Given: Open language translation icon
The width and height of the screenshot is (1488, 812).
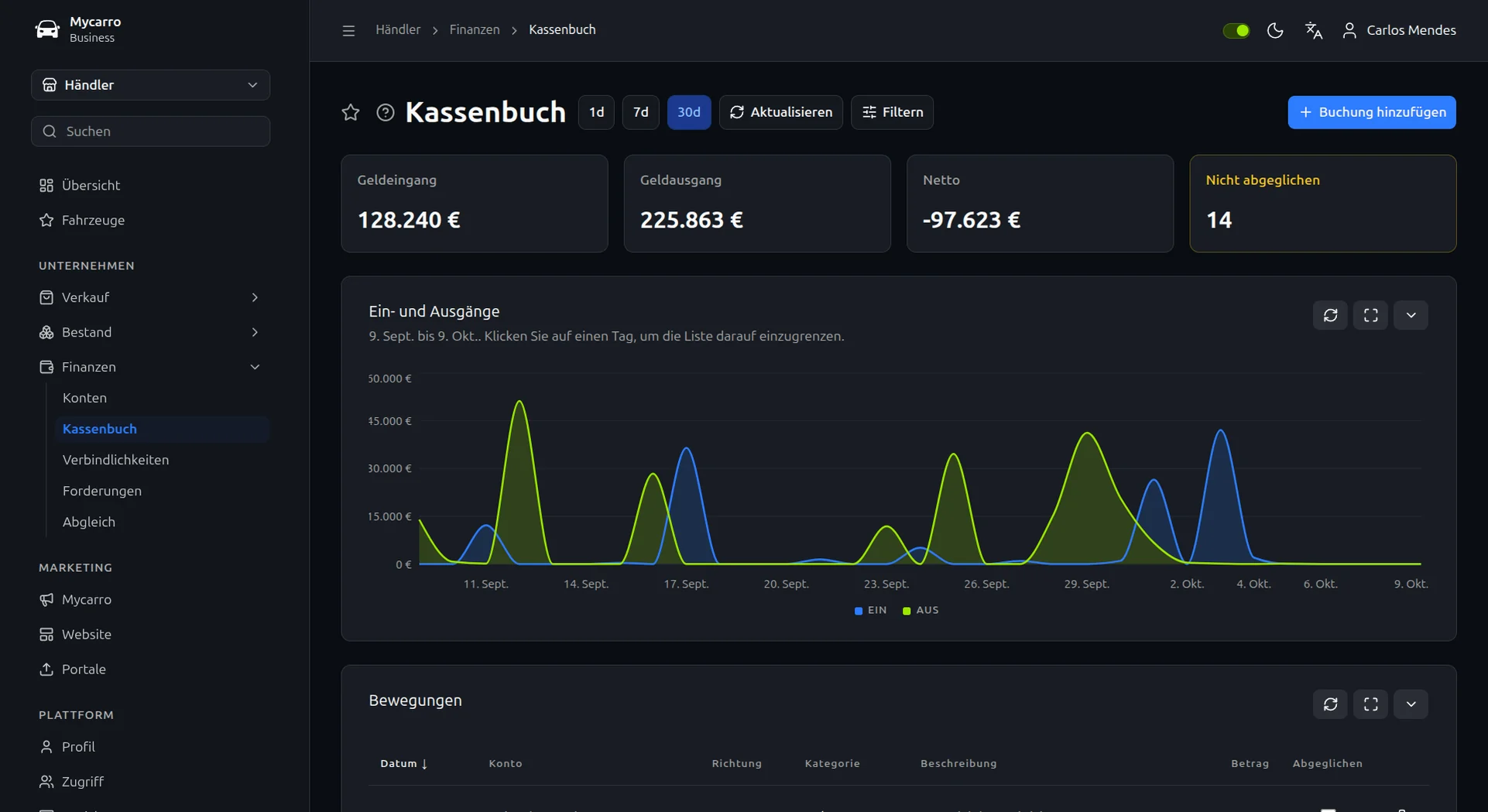Looking at the screenshot, I should 1314,30.
